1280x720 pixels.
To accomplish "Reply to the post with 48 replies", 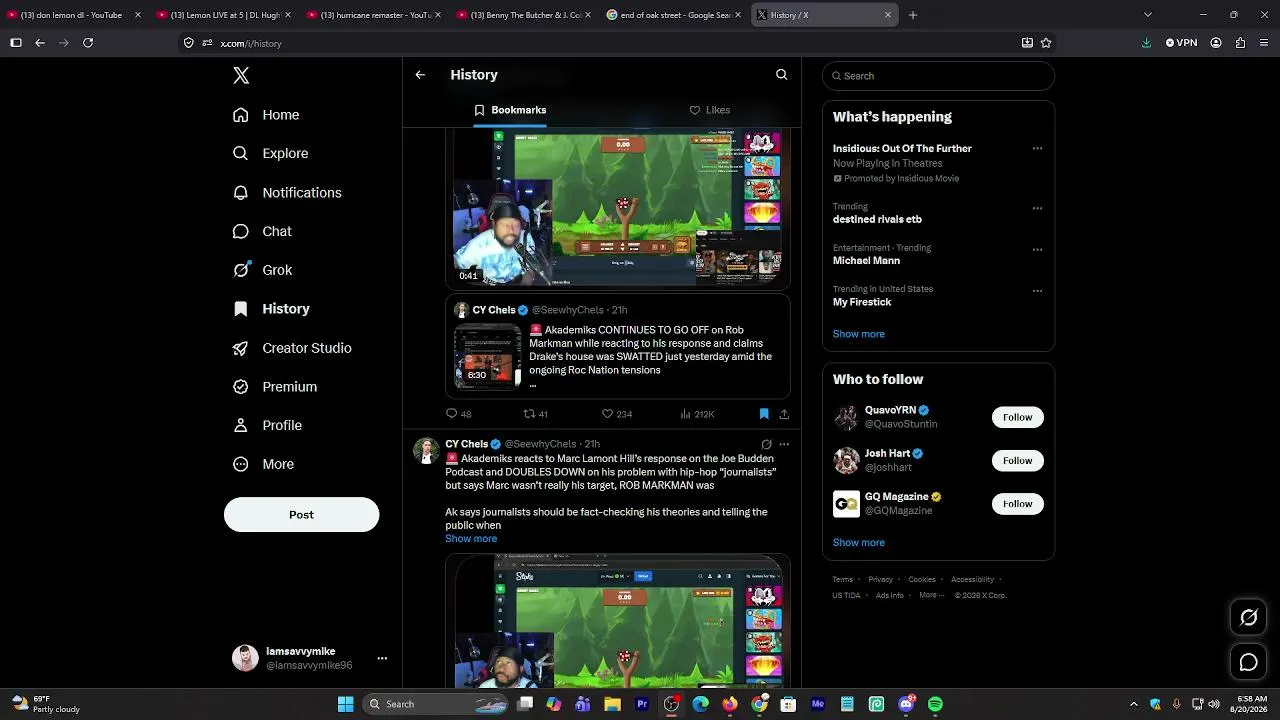I will pyautogui.click(x=459, y=414).
